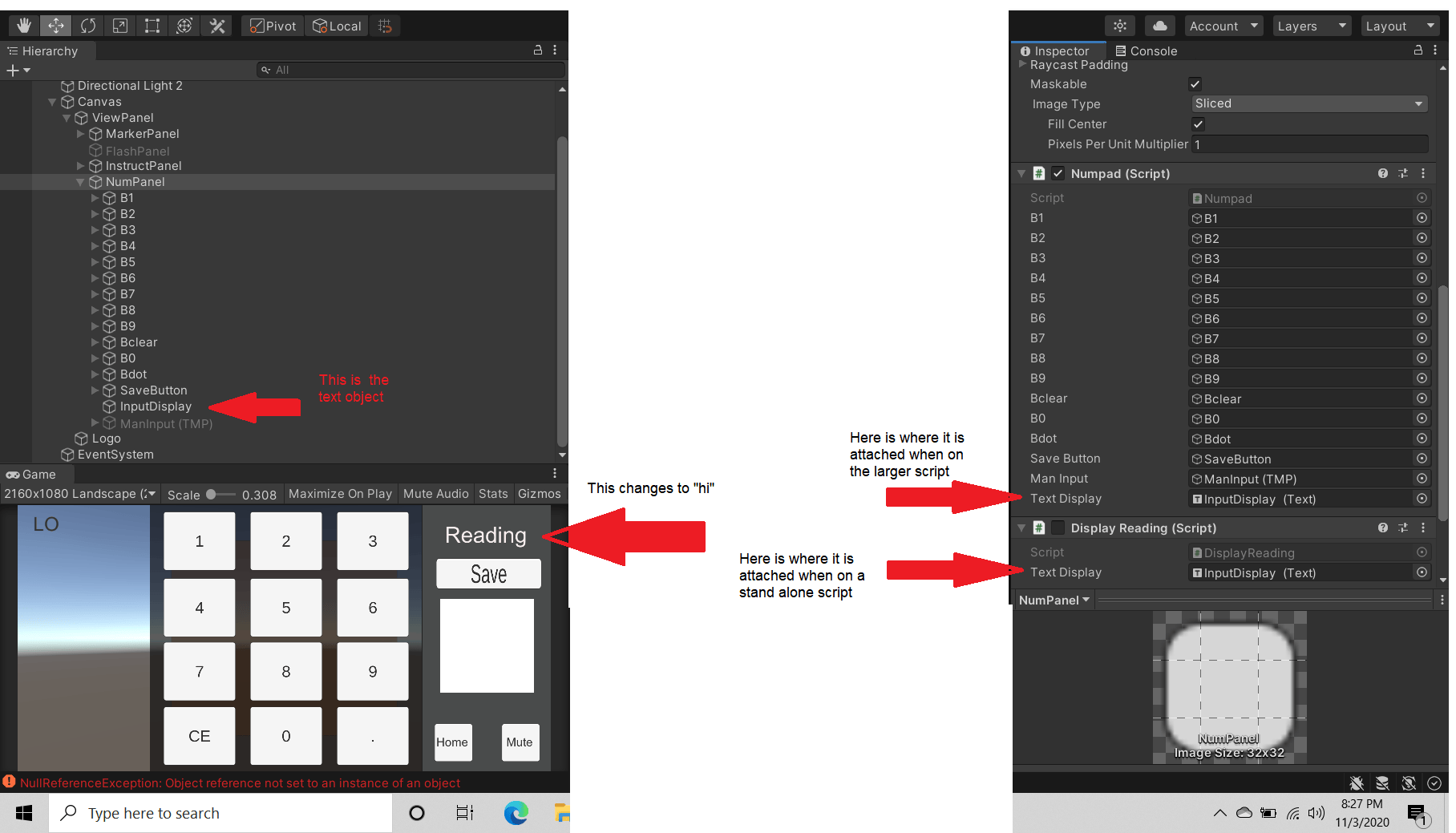Toggle the Stats overlay

[x=493, y=494]
